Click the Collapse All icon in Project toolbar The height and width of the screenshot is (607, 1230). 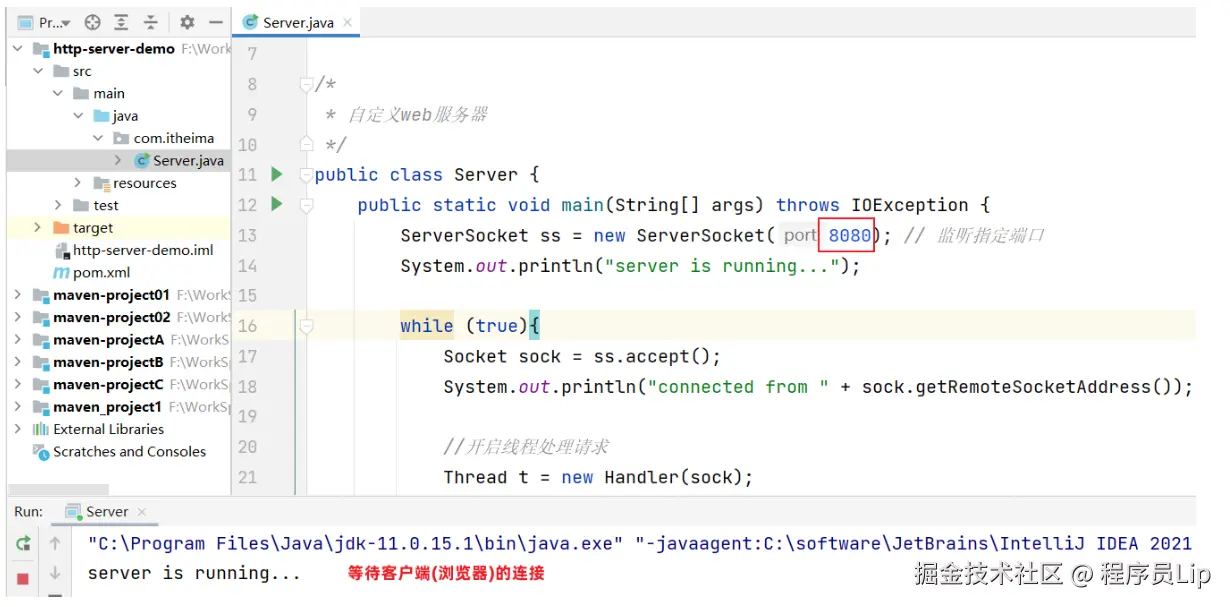[151, 22]
